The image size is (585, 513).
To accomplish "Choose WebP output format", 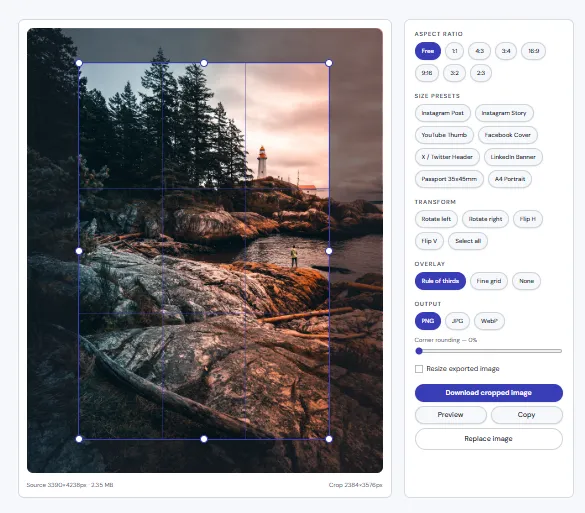I will pos(489,321).
